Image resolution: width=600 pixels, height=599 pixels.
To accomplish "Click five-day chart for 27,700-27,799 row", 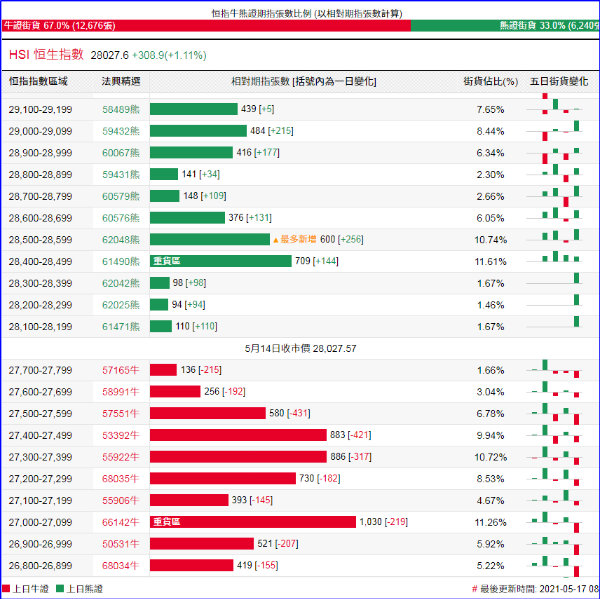I will 554,369.
